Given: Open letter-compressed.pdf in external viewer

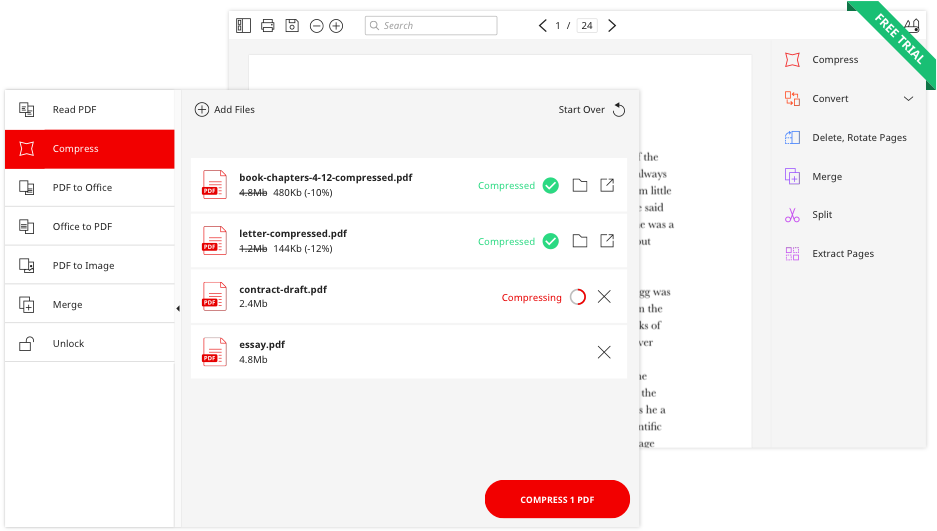Looking at the screenshot, I should coord(607,241).
